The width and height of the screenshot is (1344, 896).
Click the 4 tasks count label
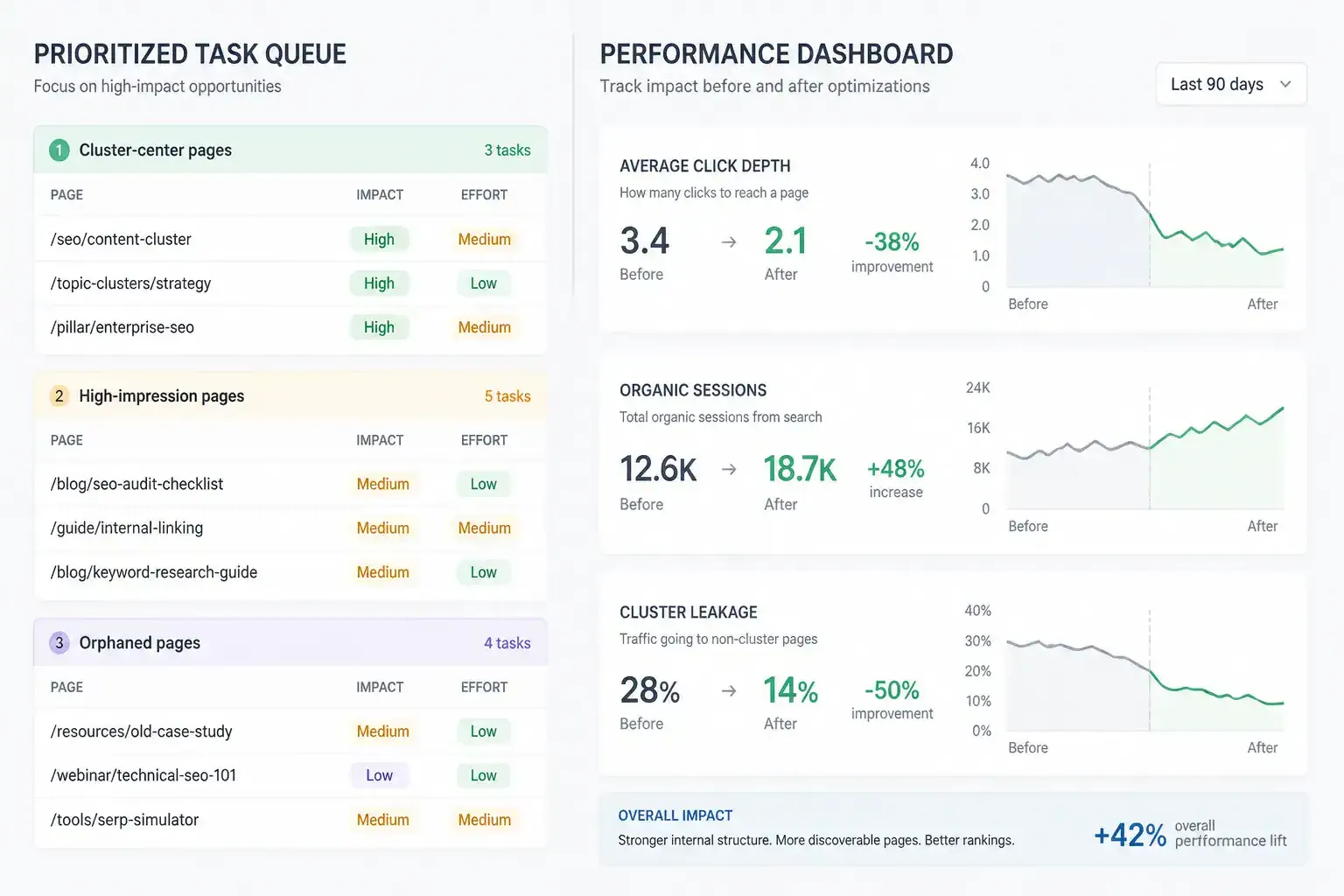[507, 643]
